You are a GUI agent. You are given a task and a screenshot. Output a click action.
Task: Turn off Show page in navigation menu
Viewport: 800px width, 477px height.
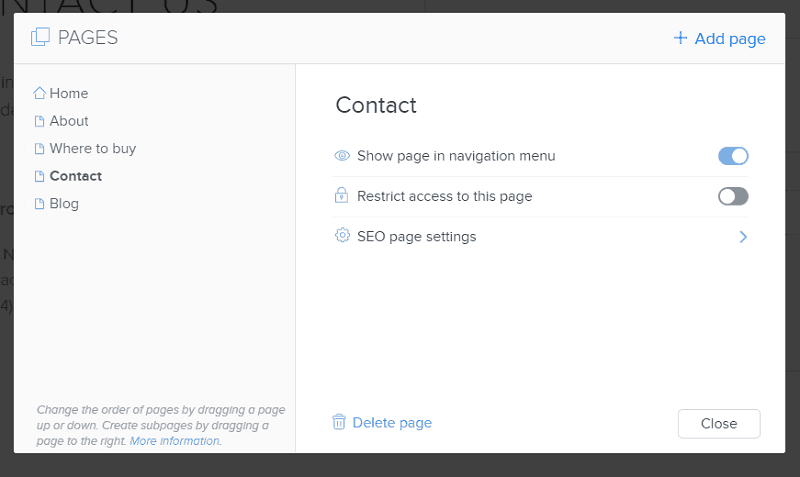[x=733, y=156]
